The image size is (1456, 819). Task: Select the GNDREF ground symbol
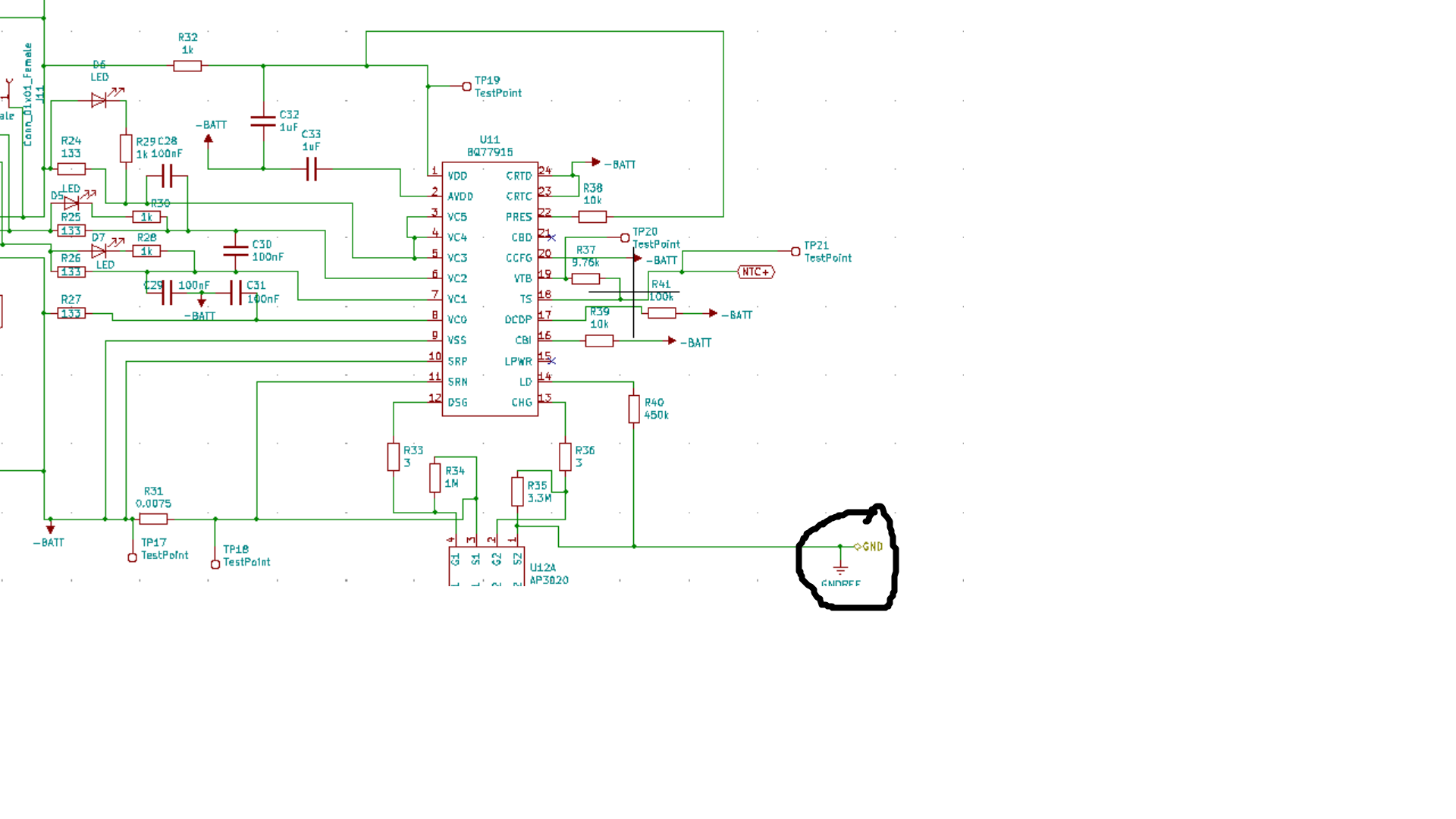tap(840, 569)
